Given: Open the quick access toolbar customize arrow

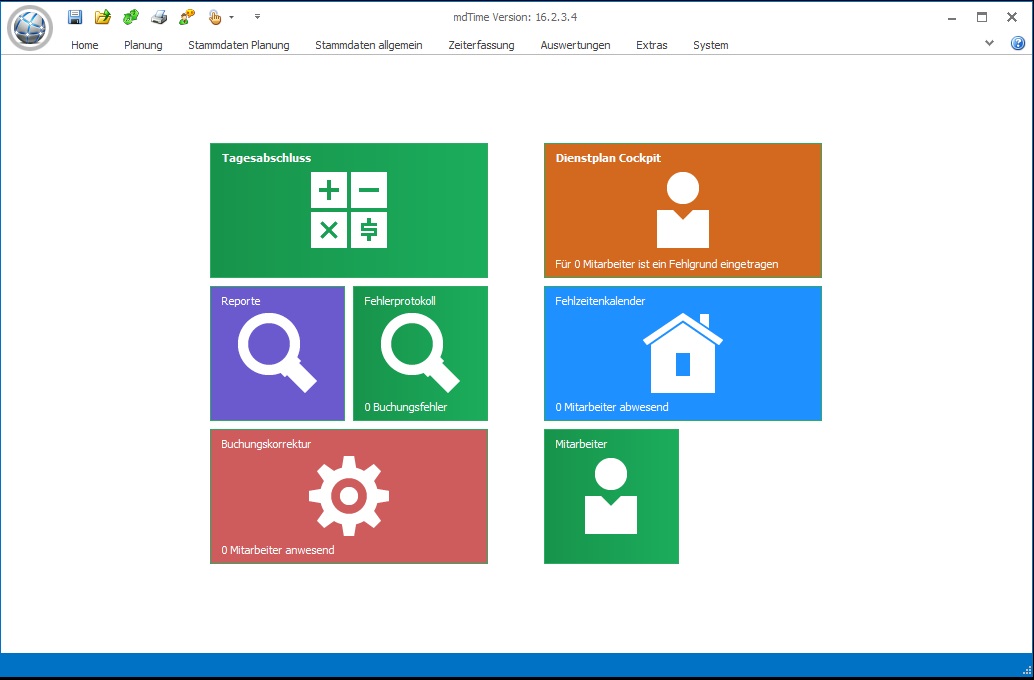Looking at the screenshot, I should (257, 16).
